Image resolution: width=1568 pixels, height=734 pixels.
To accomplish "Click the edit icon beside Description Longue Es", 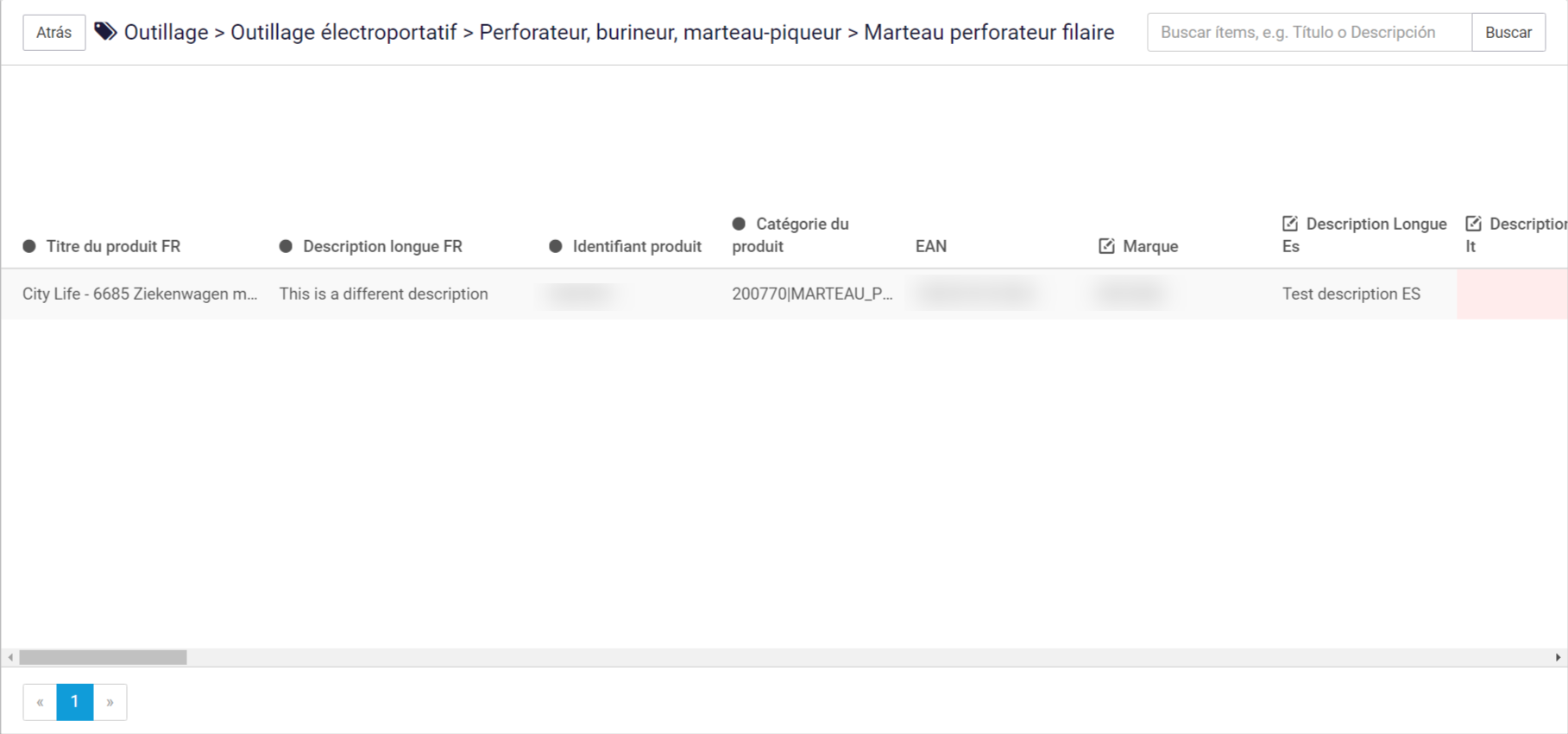I will (1290, 224).
